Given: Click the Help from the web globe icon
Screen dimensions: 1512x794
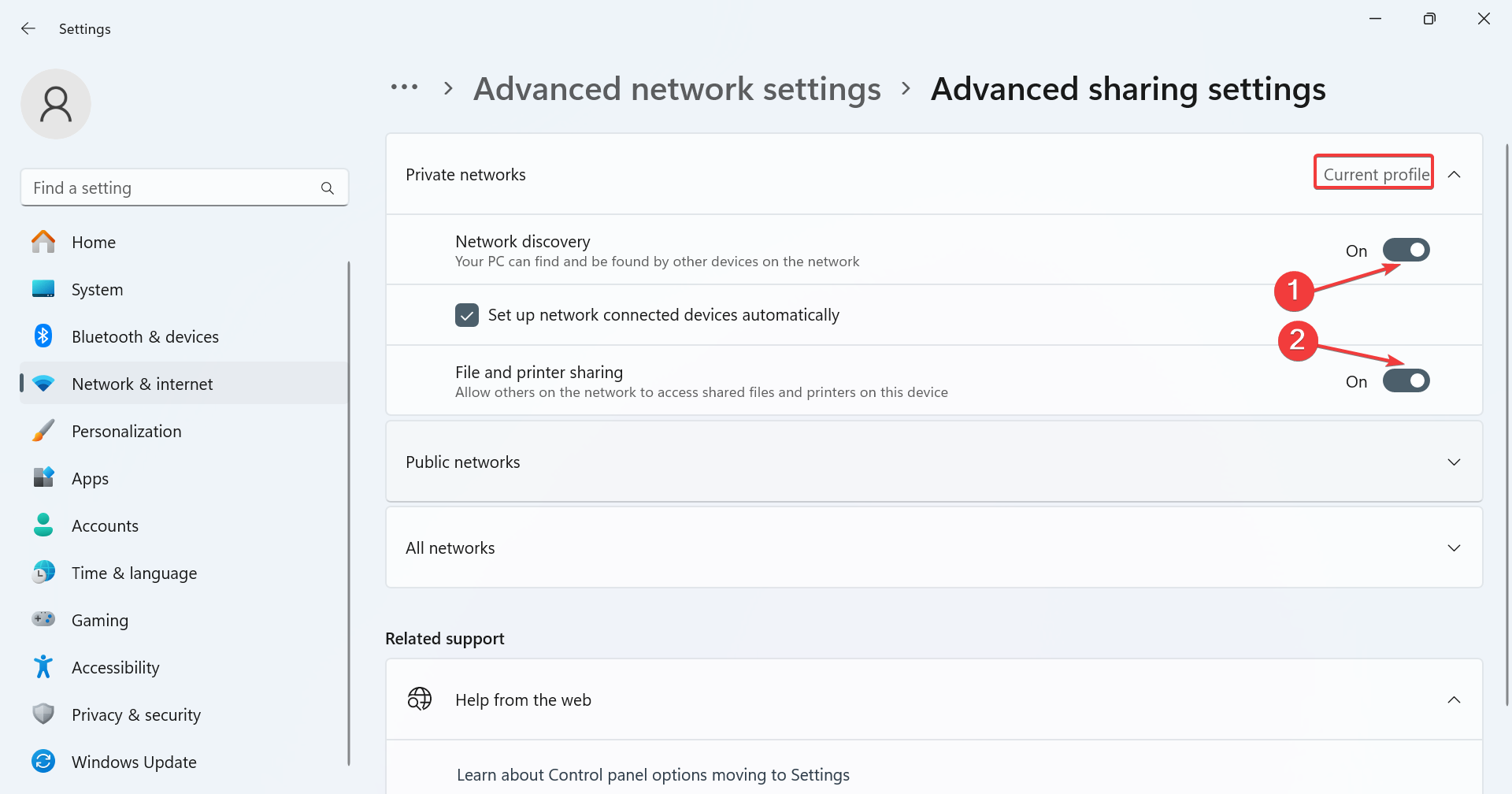Looking at the screenshot, I should tap(420, 699).
